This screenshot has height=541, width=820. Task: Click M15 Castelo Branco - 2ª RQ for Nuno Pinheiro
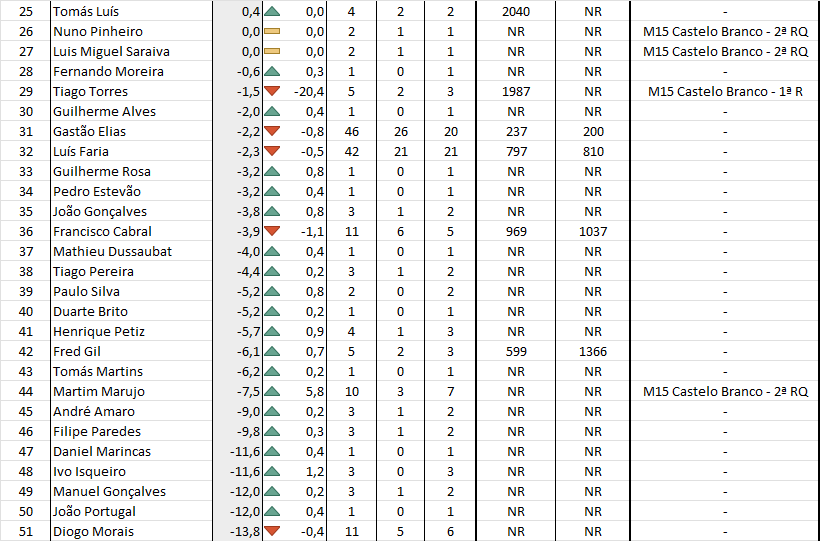(725, 31)
